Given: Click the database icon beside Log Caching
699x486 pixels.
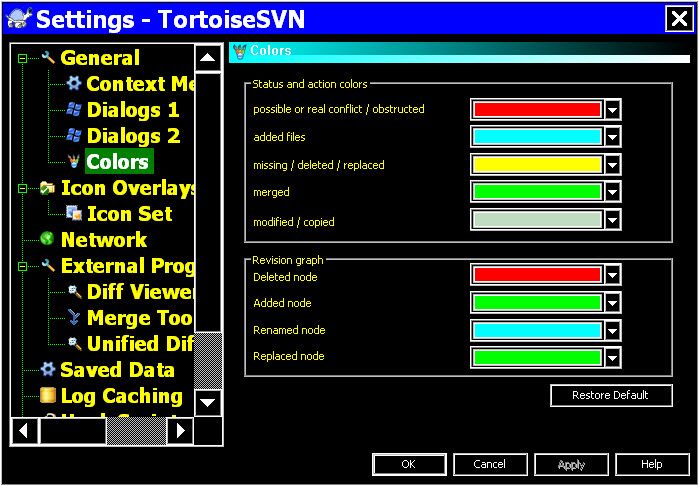Looking at the screenshot, I should click(48, 395).
